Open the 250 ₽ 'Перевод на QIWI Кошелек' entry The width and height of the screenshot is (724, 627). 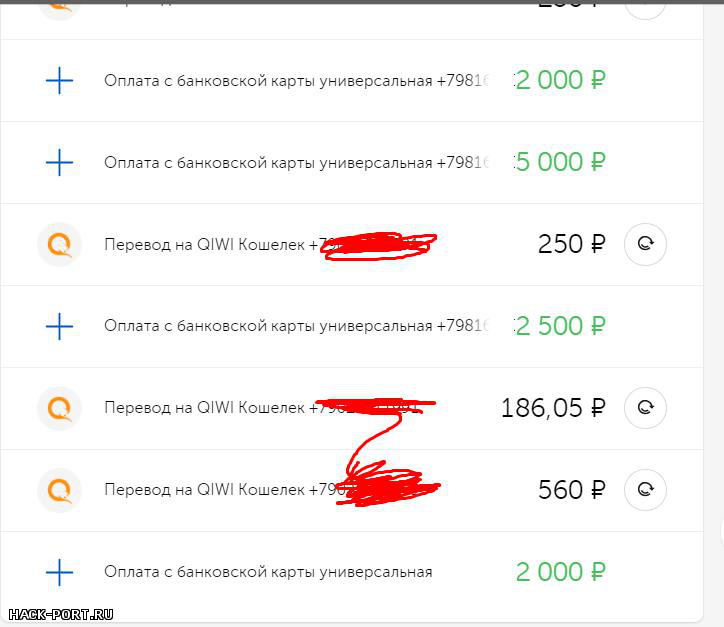[351, 244]
